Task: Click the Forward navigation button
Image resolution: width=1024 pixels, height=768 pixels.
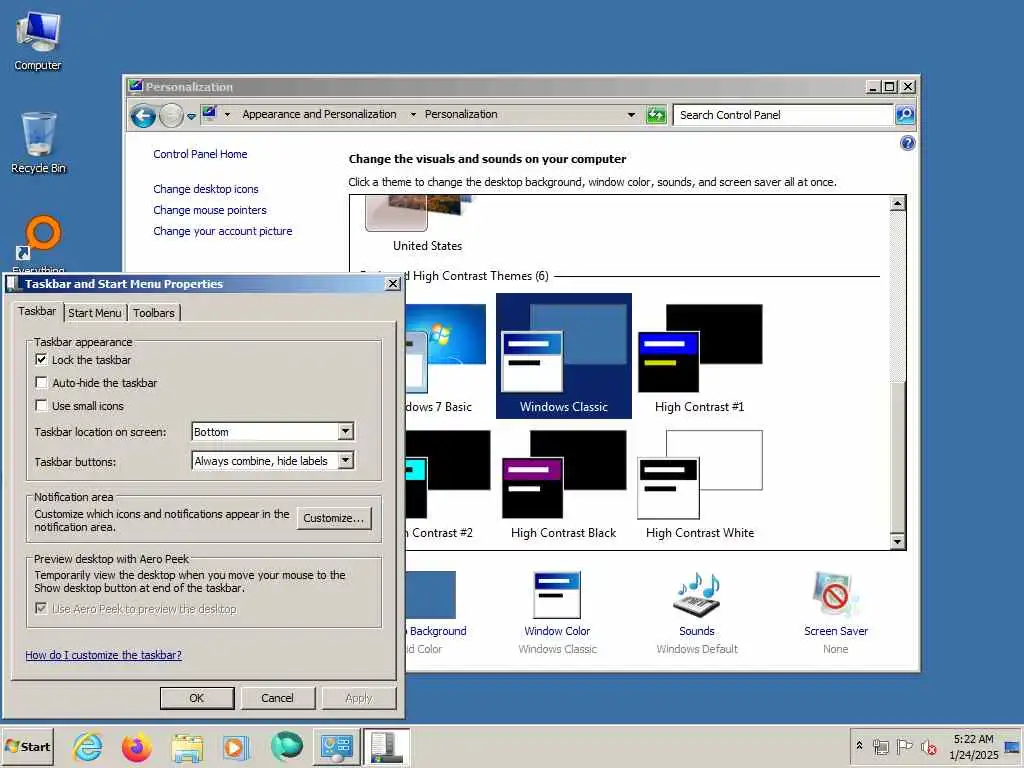Action: point(171,116)
